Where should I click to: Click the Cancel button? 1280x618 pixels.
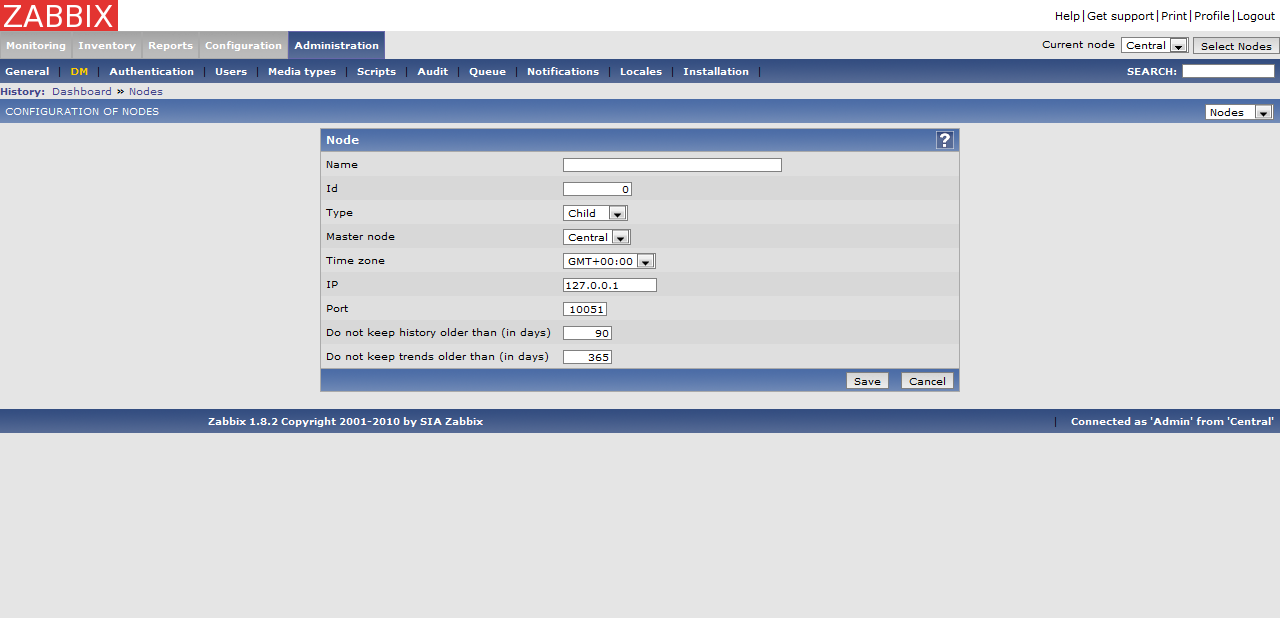[926, 381]
